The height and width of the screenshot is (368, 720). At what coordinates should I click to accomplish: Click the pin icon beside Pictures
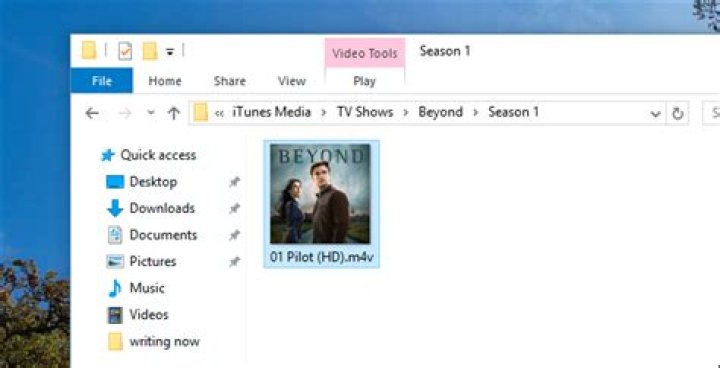(x=235, y=262)
